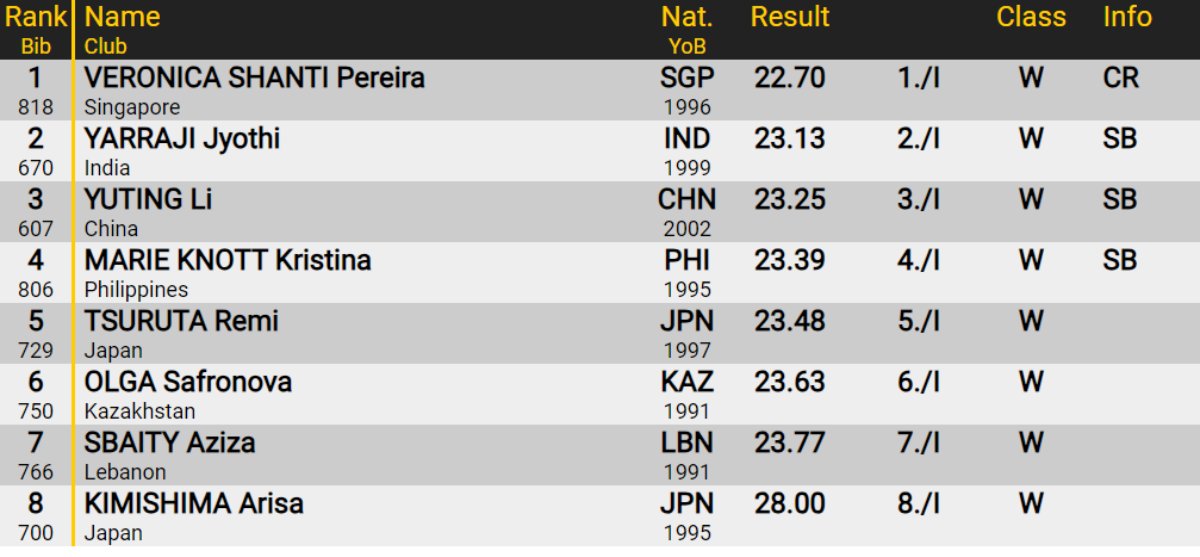Viewport: 1200px width, 557px height.
Task: Click the Rank column header
Action: pyautogui.click(x=36, y=17)
